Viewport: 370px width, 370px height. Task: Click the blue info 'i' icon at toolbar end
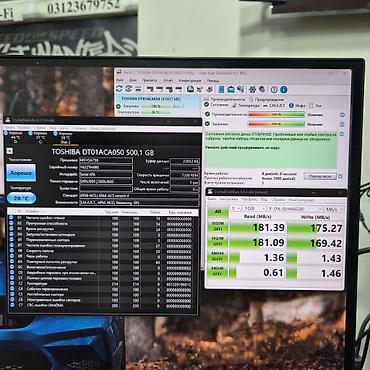coord(283,89)
